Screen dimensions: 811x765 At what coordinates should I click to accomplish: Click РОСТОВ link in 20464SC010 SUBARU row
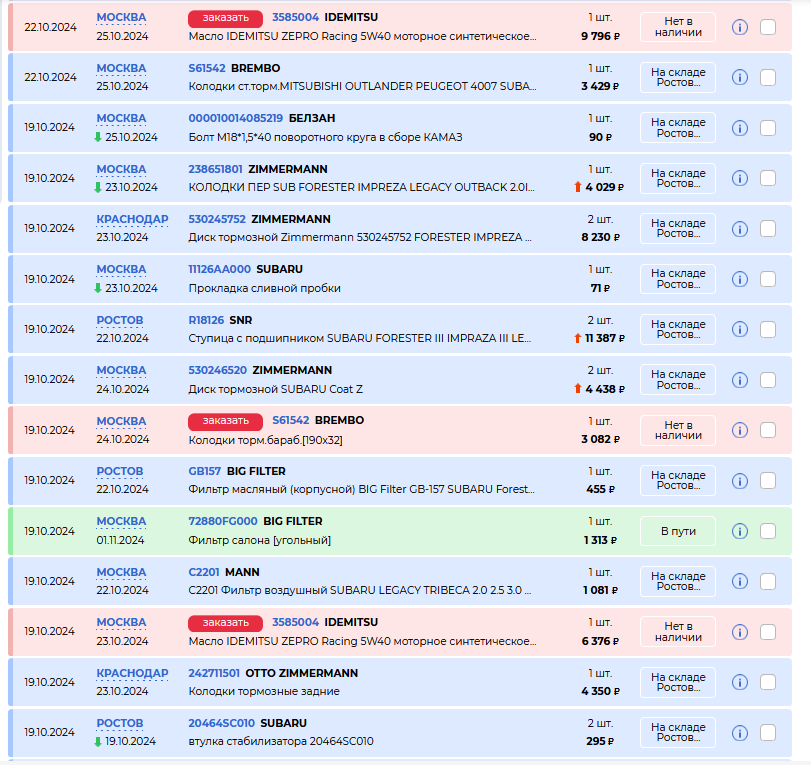(x=120, y=724)
